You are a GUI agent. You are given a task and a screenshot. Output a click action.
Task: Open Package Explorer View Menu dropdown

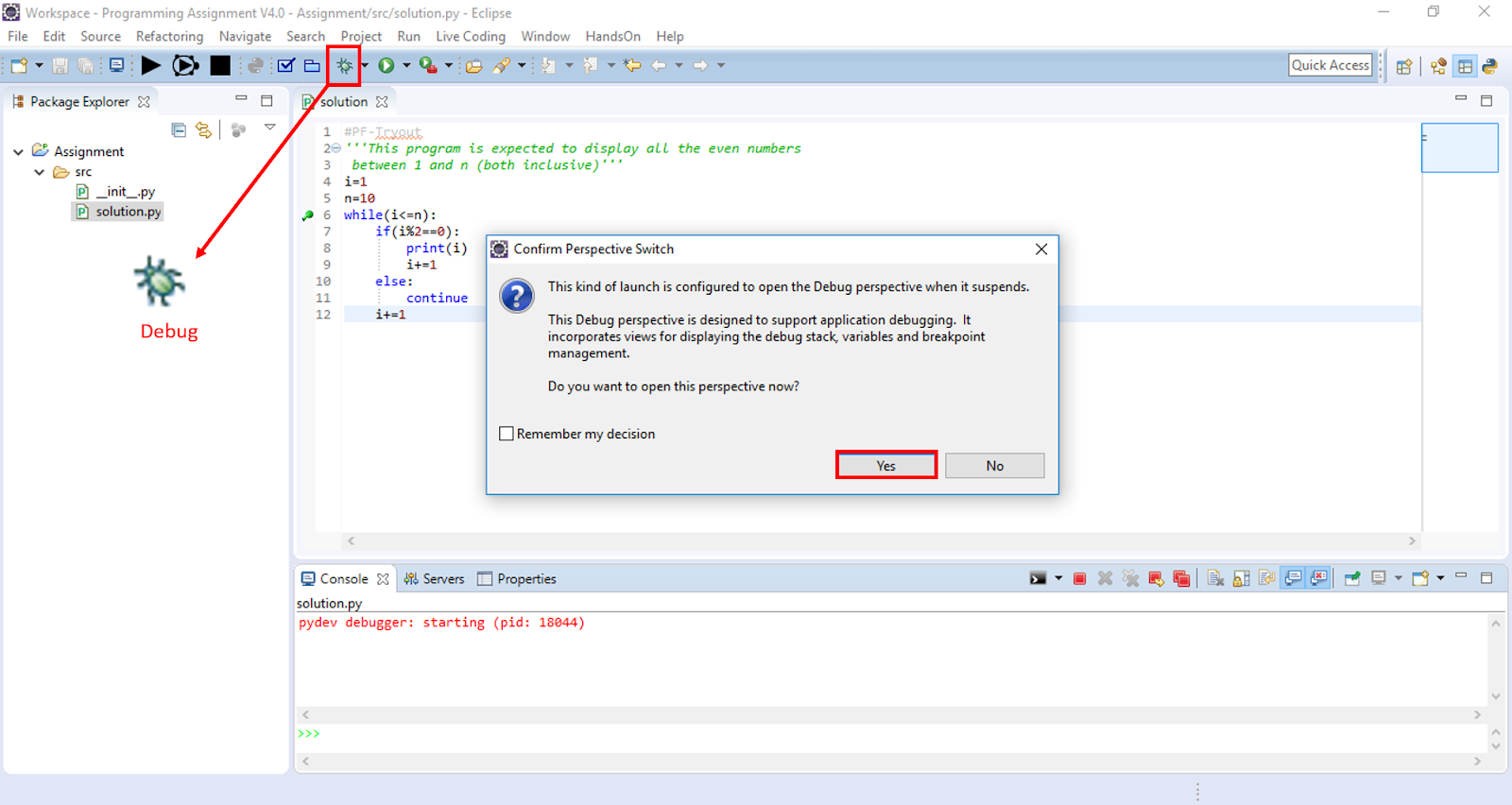pyautogui.click(x=269, y=127)
